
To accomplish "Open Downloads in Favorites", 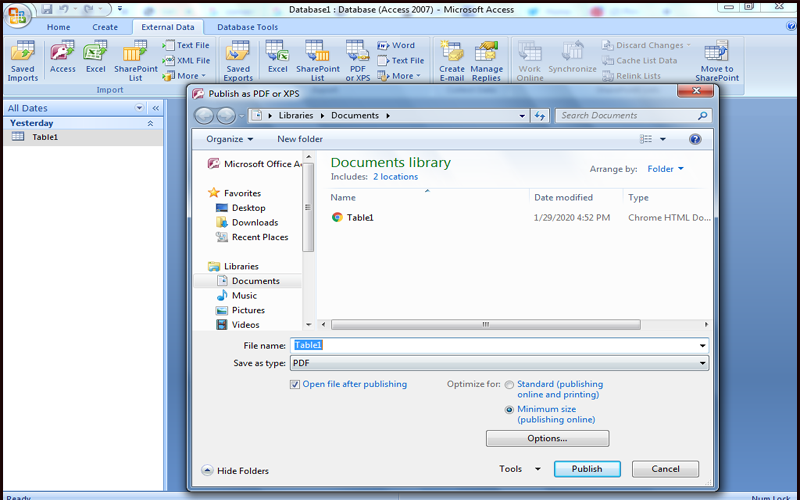I will click(247, 223).
